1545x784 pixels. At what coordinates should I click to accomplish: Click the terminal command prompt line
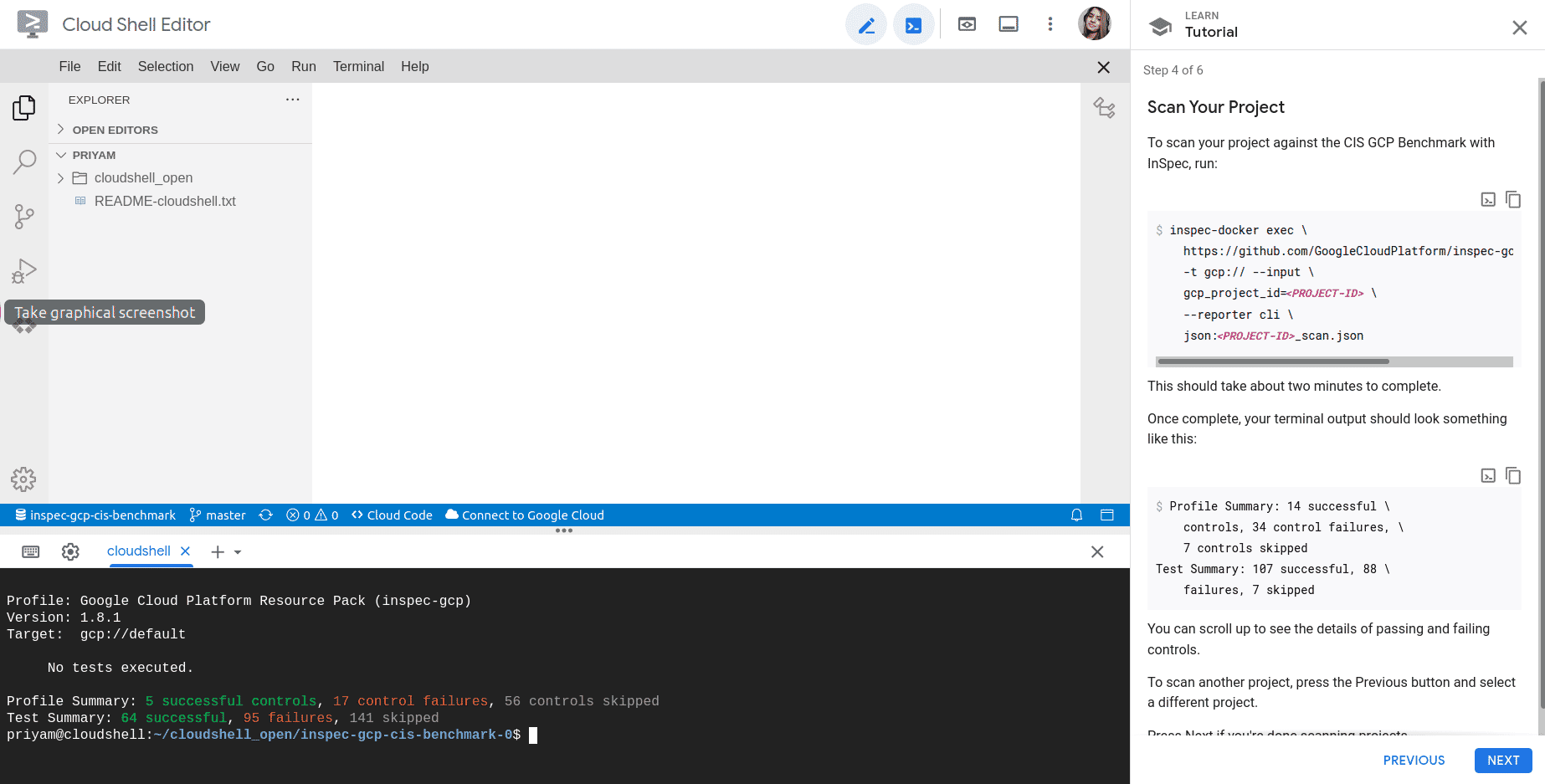pos(271,735)
